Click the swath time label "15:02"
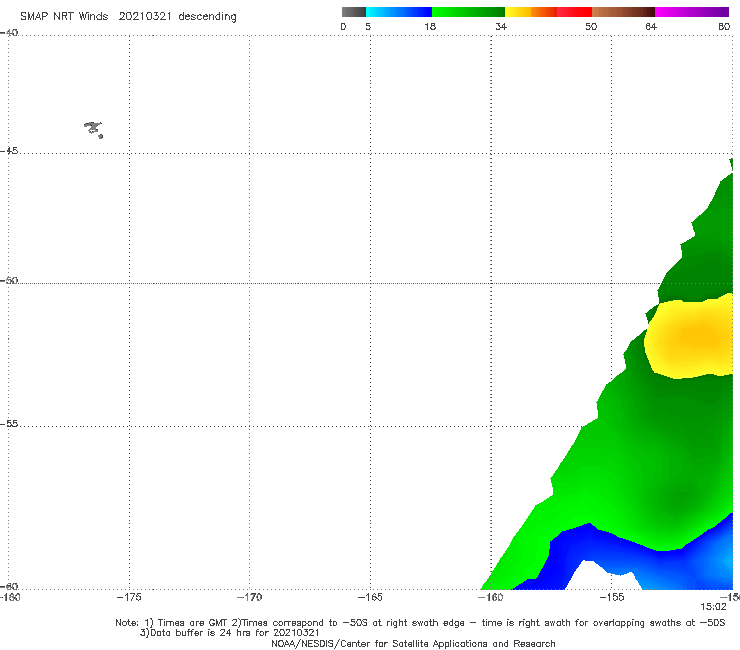This screenshot has height=650, width=740. (x=713, y=607)
